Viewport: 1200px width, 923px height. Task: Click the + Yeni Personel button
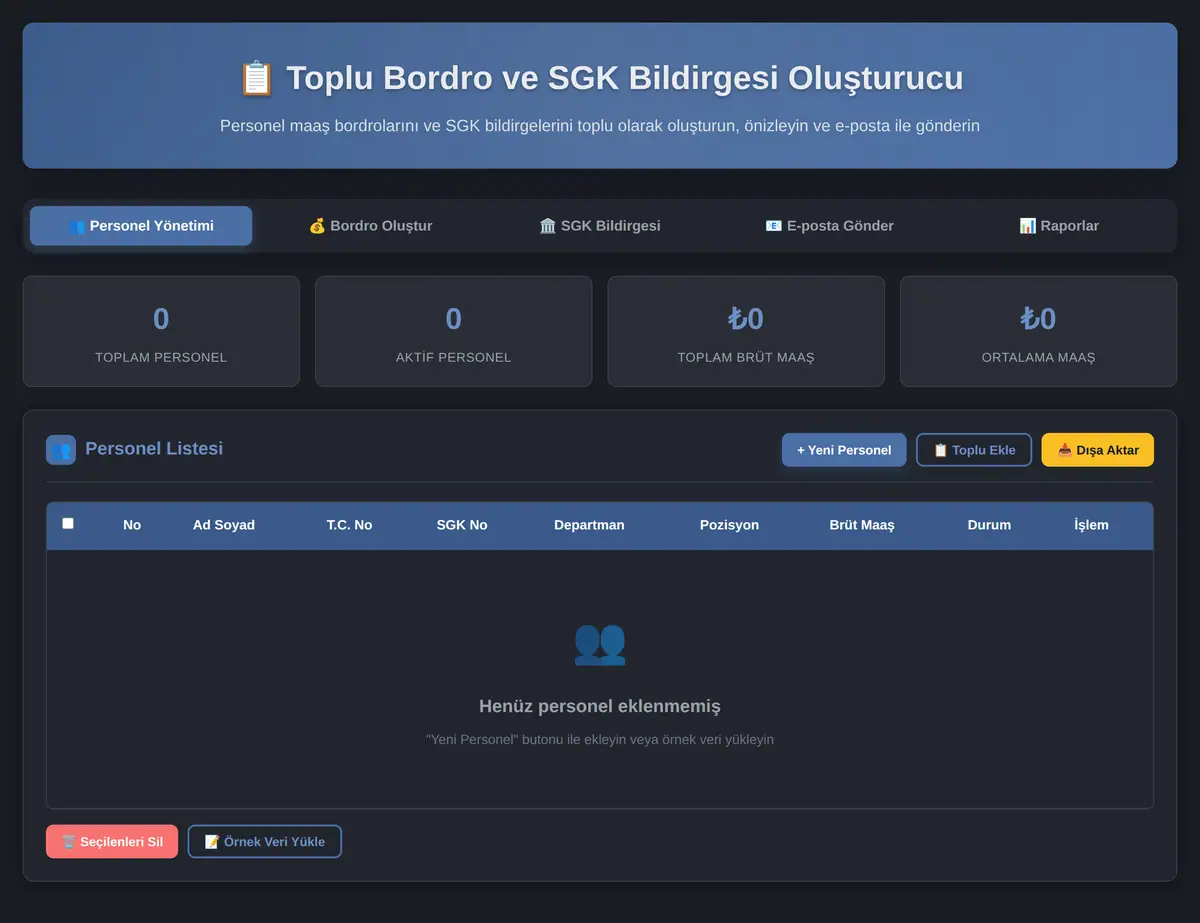[x=844, y=450]
